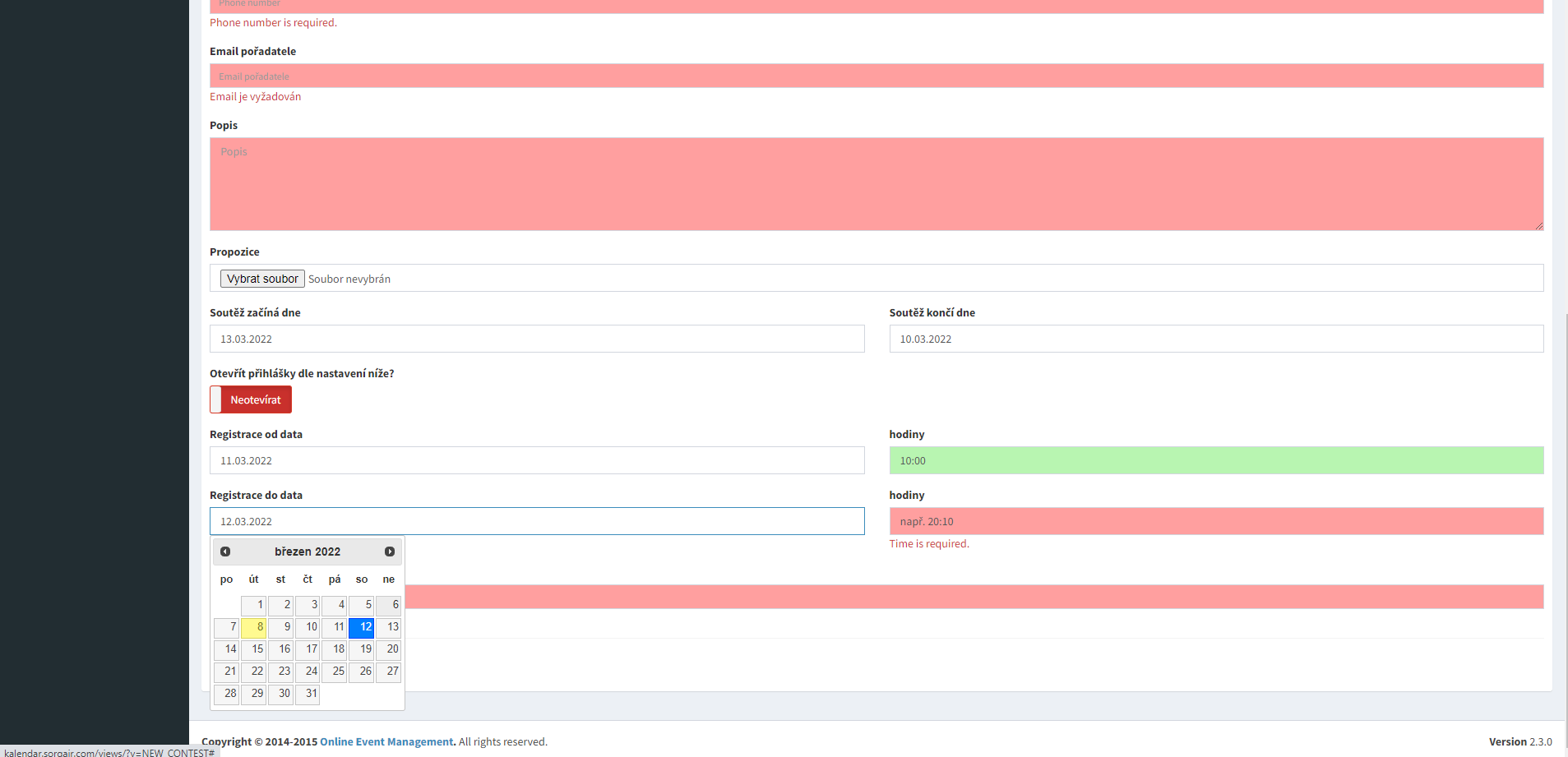The width and height of the screenshot is (1568, 757).
Task: Select day 5 in the calendar
Action: pyautogui.click(x=362, y=606)
